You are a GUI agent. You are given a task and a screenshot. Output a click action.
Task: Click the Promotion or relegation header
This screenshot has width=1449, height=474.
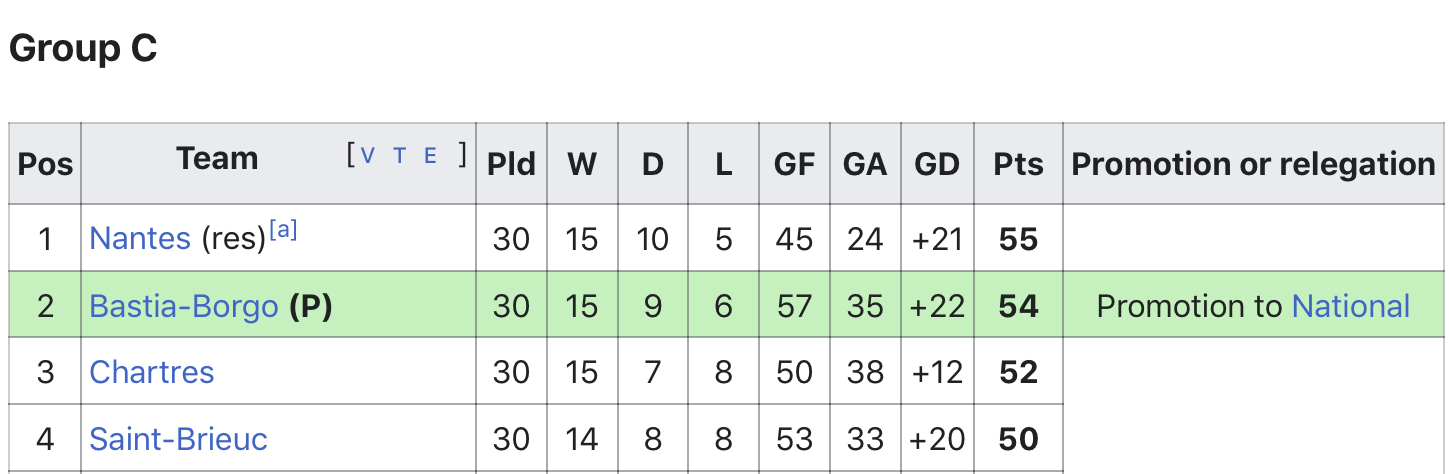click(1254, 164)
